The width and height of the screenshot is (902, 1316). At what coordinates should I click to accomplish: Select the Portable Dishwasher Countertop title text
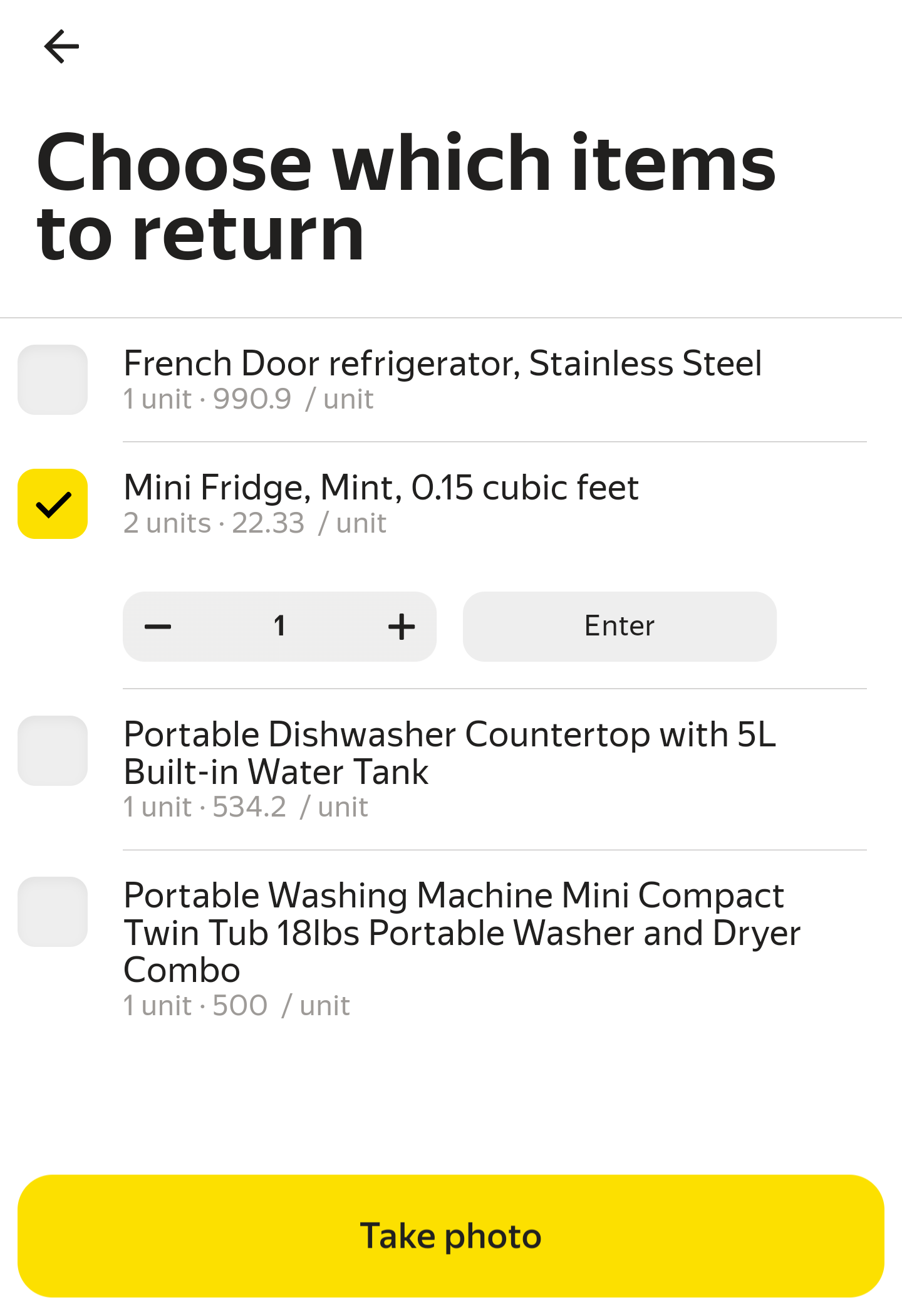click(x=448, y=753)
